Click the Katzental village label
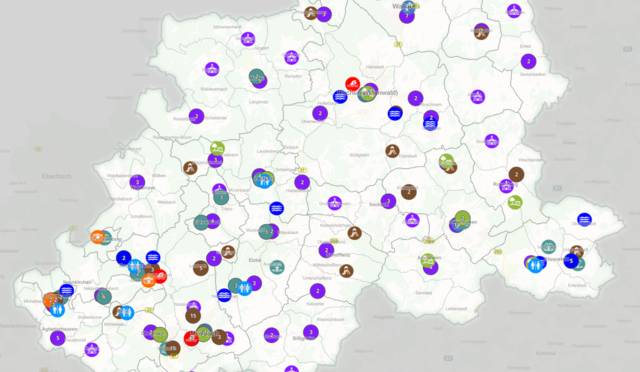 point(315,304)
